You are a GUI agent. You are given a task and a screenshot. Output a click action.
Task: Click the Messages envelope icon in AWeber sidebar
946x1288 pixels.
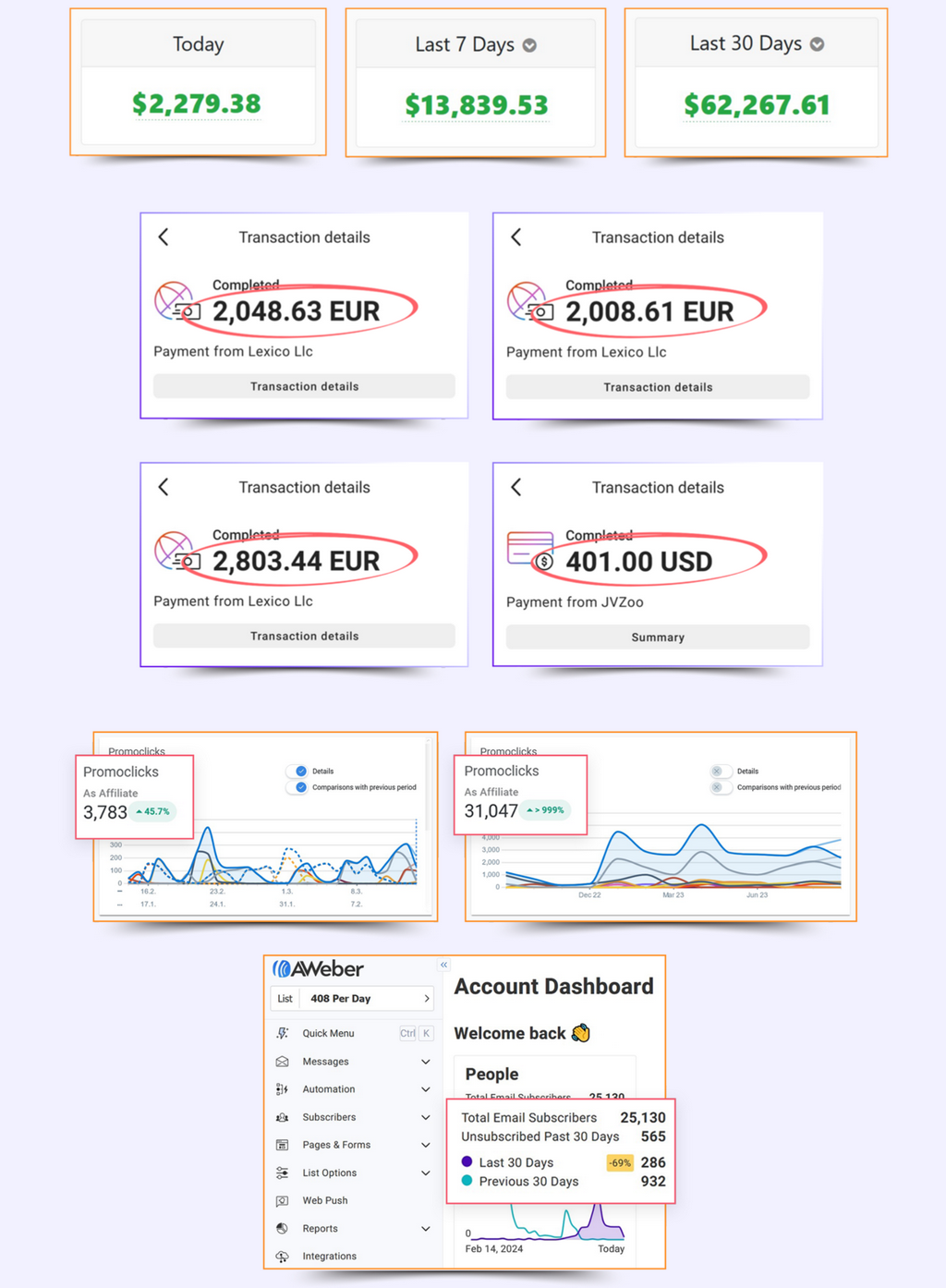click(x=283, y=1062)
